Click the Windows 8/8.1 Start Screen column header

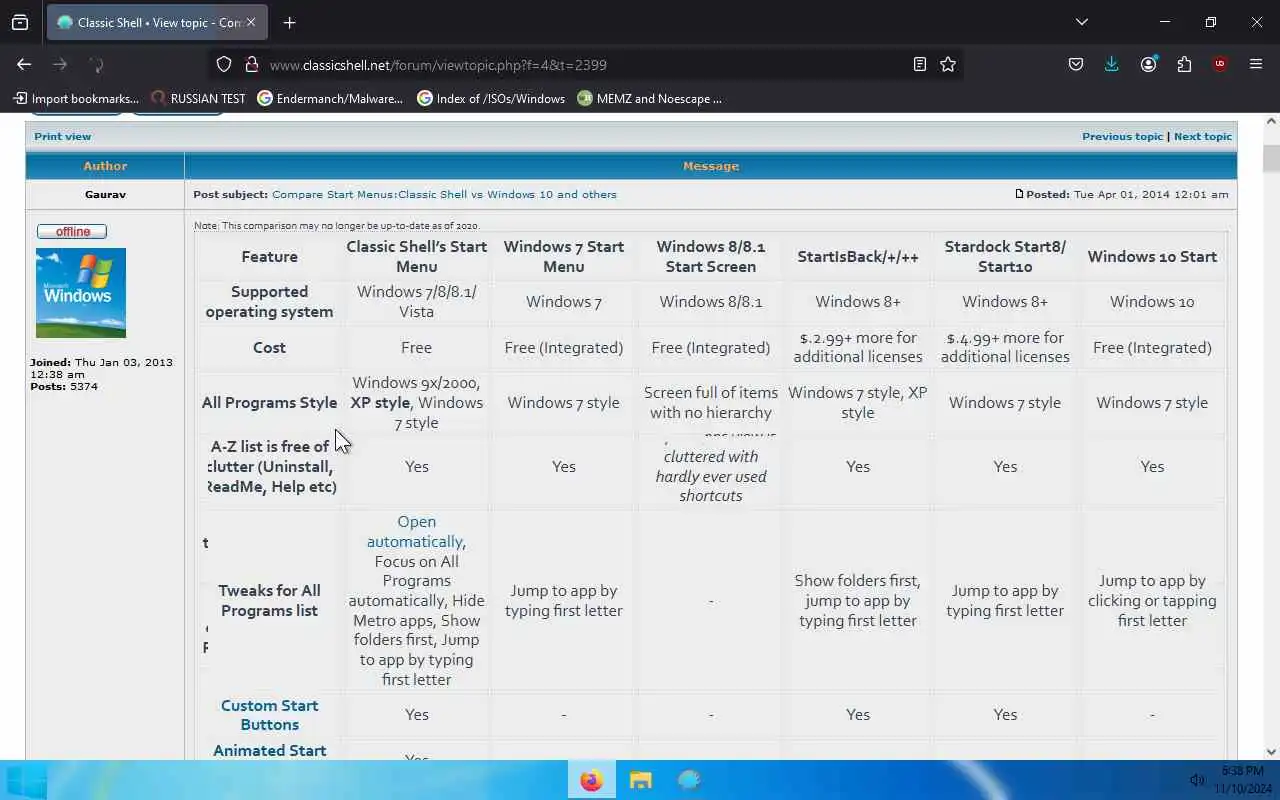710,256
